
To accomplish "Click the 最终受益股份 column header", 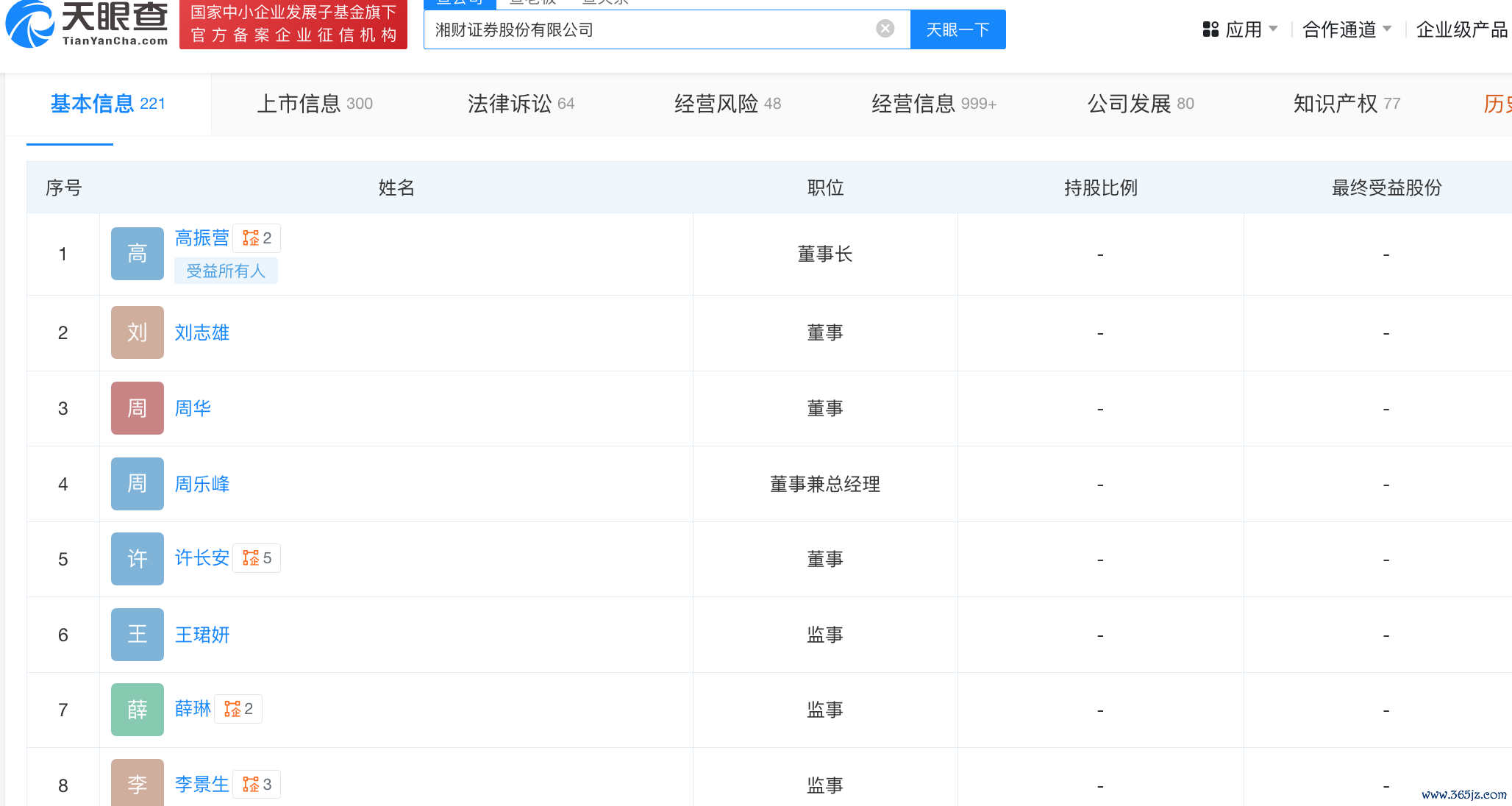I will pos(1386,188).
